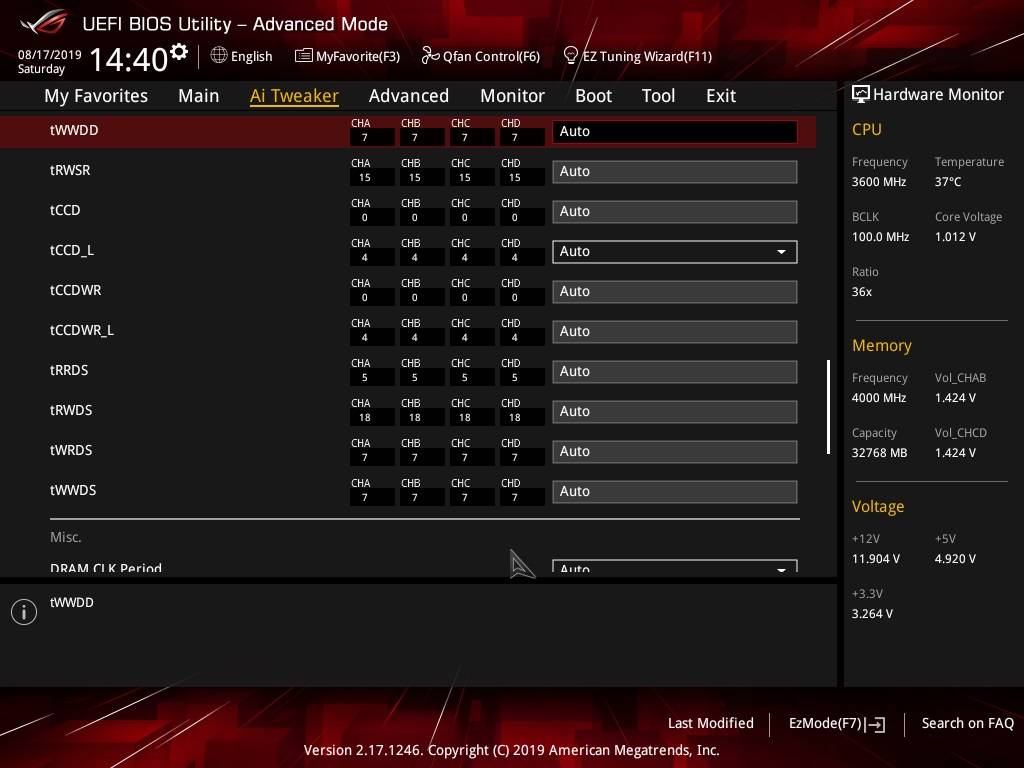Click the settings list scrollbar thumb
Image resolution: width=1024 pixels, height=768 pixels.
click(x=828, y=406)
